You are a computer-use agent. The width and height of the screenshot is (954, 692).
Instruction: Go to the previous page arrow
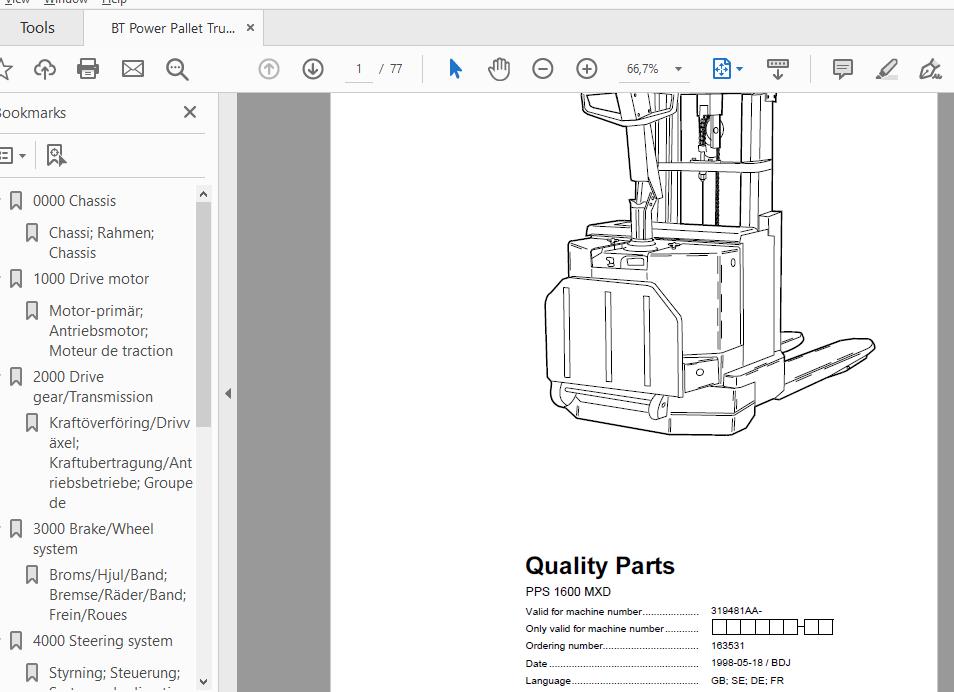(x=269, y=69)
